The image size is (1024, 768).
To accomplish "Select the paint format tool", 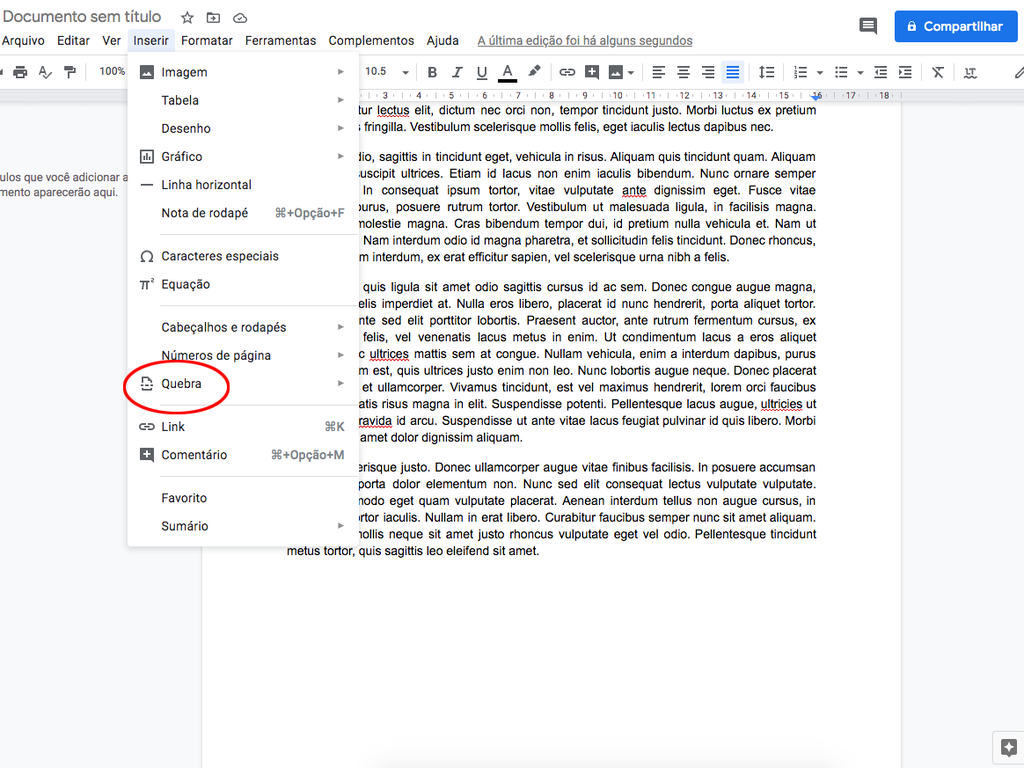I will click(69, 72).
